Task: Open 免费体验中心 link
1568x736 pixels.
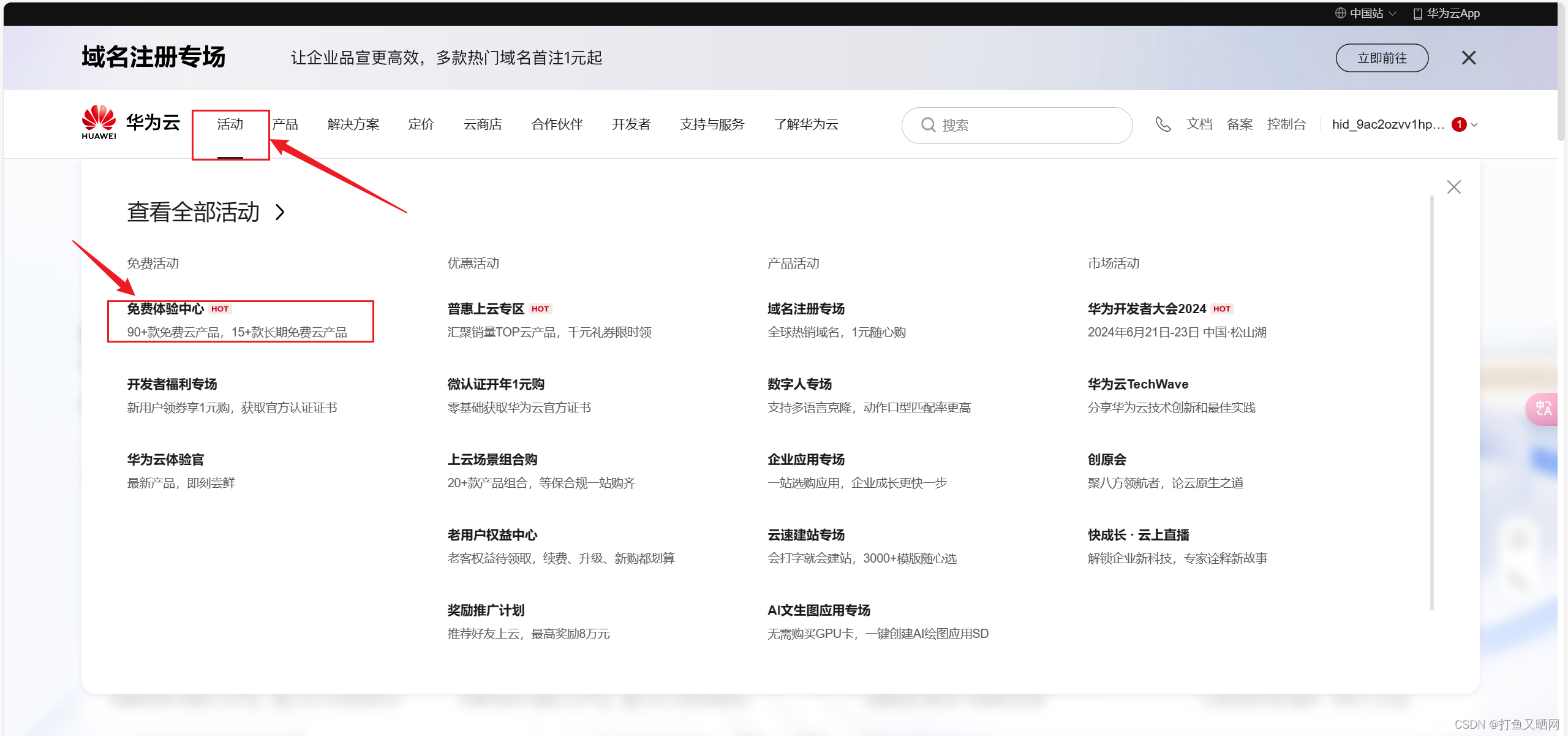Action: coord(165,309)
